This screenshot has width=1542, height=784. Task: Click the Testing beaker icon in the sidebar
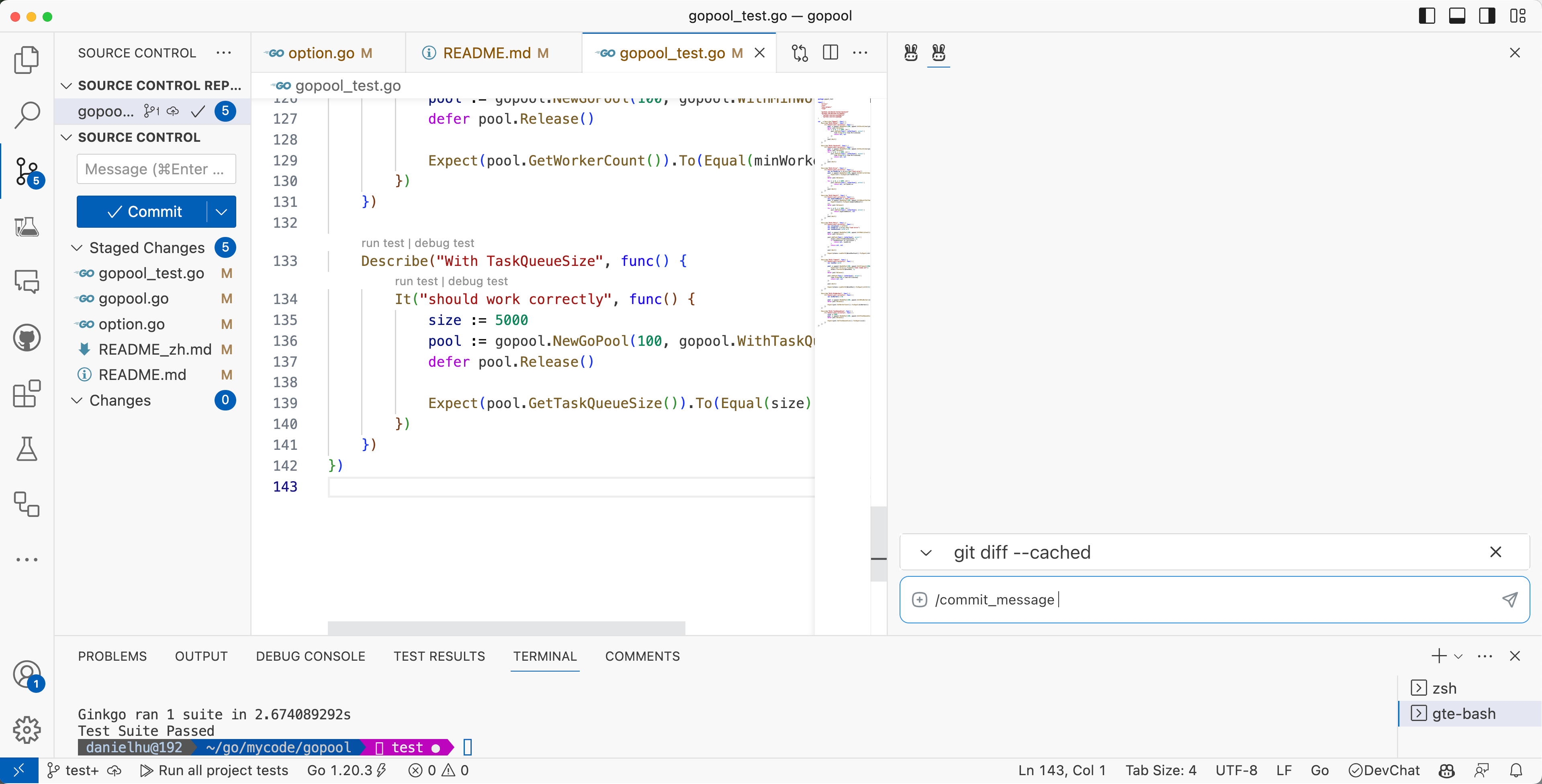point(27,449)
